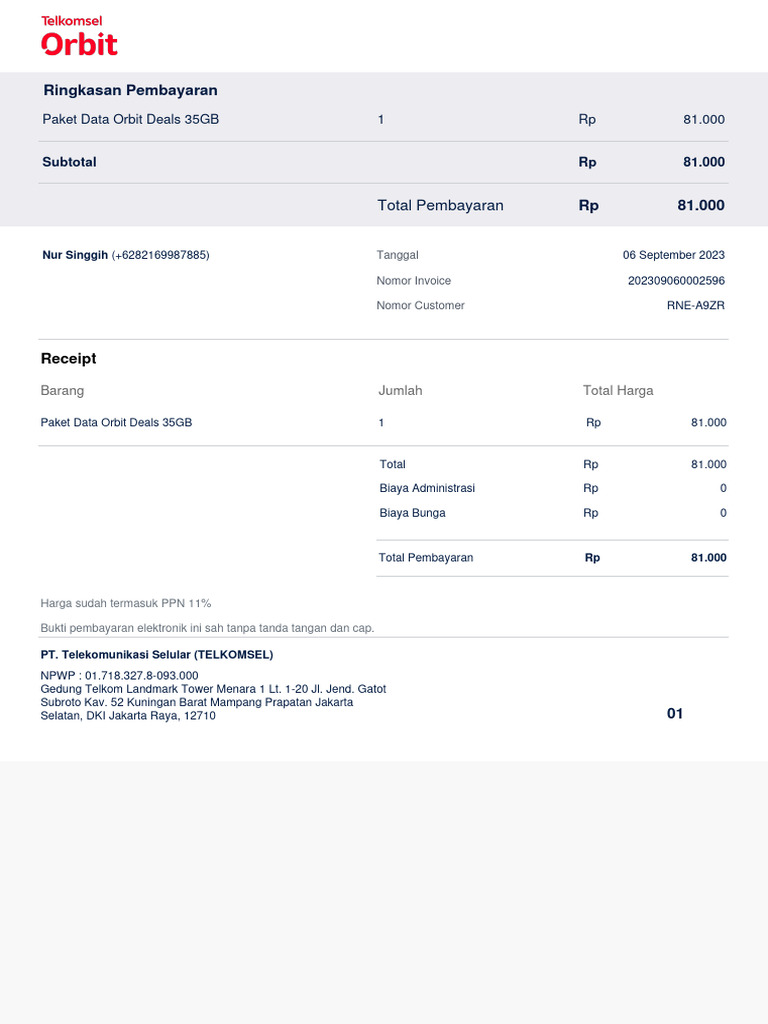Click the summary Total Pembayaran amount 81.000
768x1024 pixels.
(x=701, y=205)
